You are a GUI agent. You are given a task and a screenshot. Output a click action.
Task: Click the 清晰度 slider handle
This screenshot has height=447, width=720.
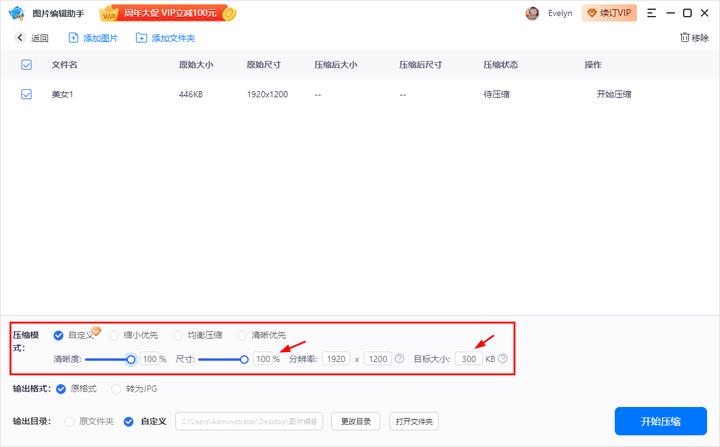(x=131, y=359)
